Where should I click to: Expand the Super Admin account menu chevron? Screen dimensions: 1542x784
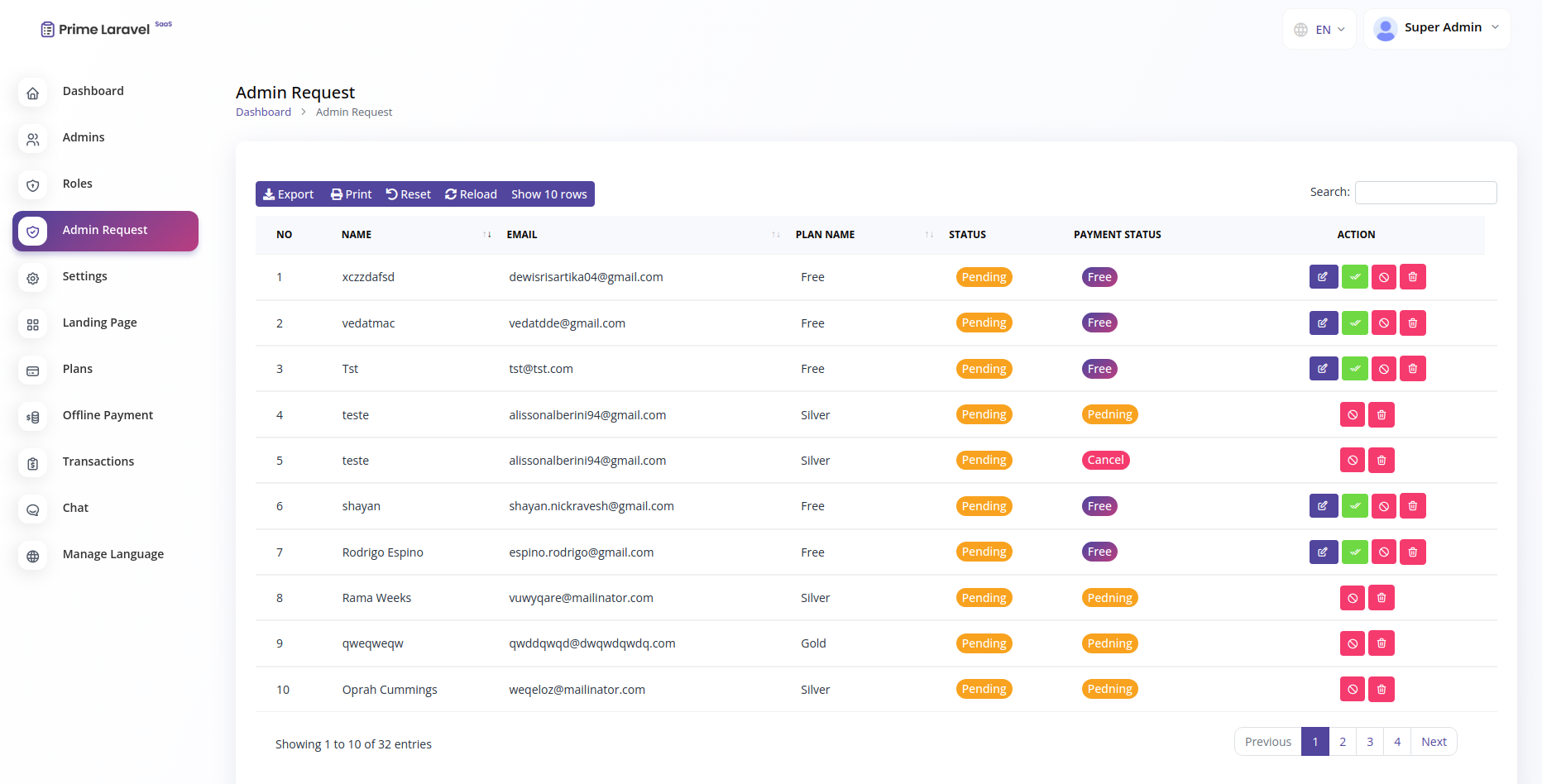pyautogui.click(x=1496, y=27)
